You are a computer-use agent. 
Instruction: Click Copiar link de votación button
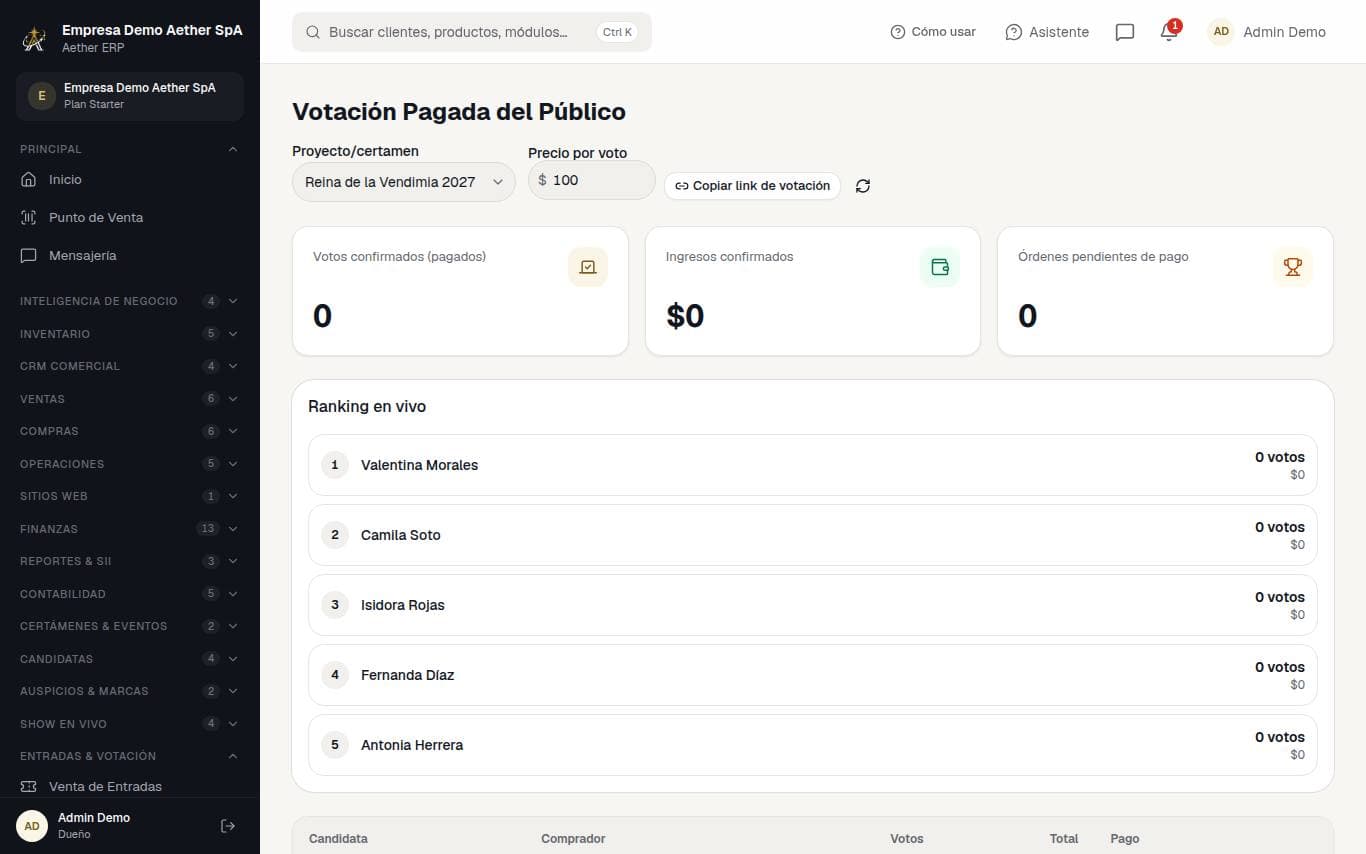(752, 186)
